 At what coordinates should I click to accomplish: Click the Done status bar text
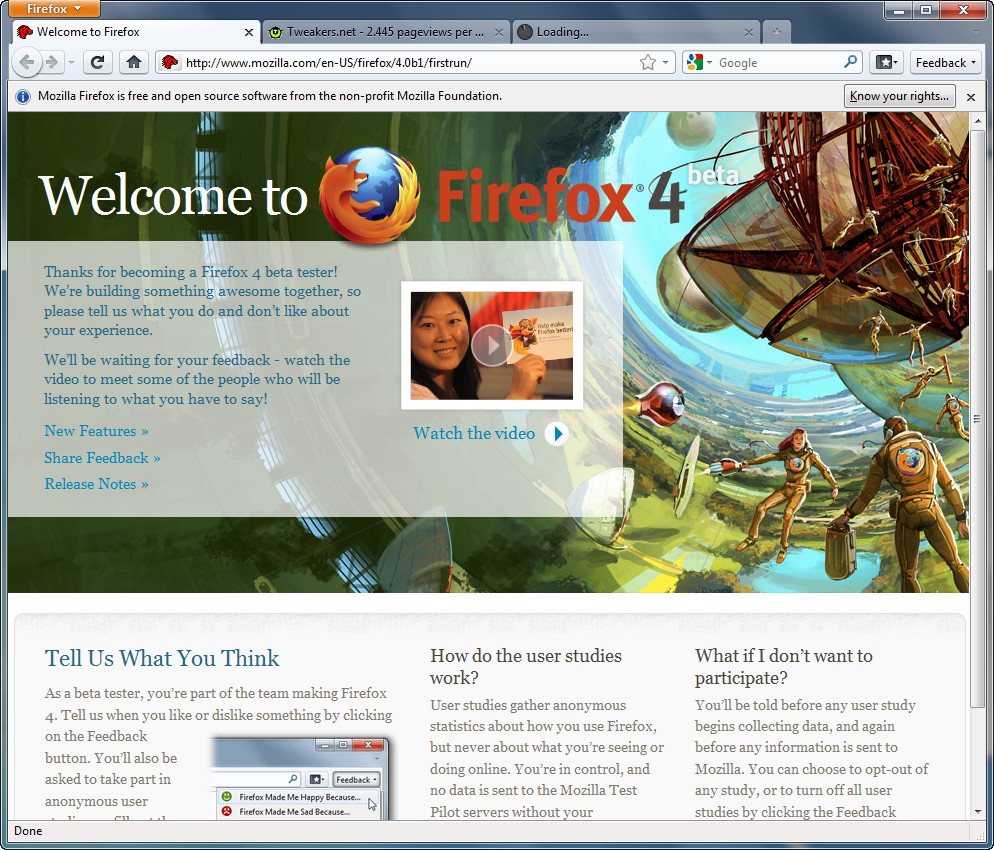(28, 831)
